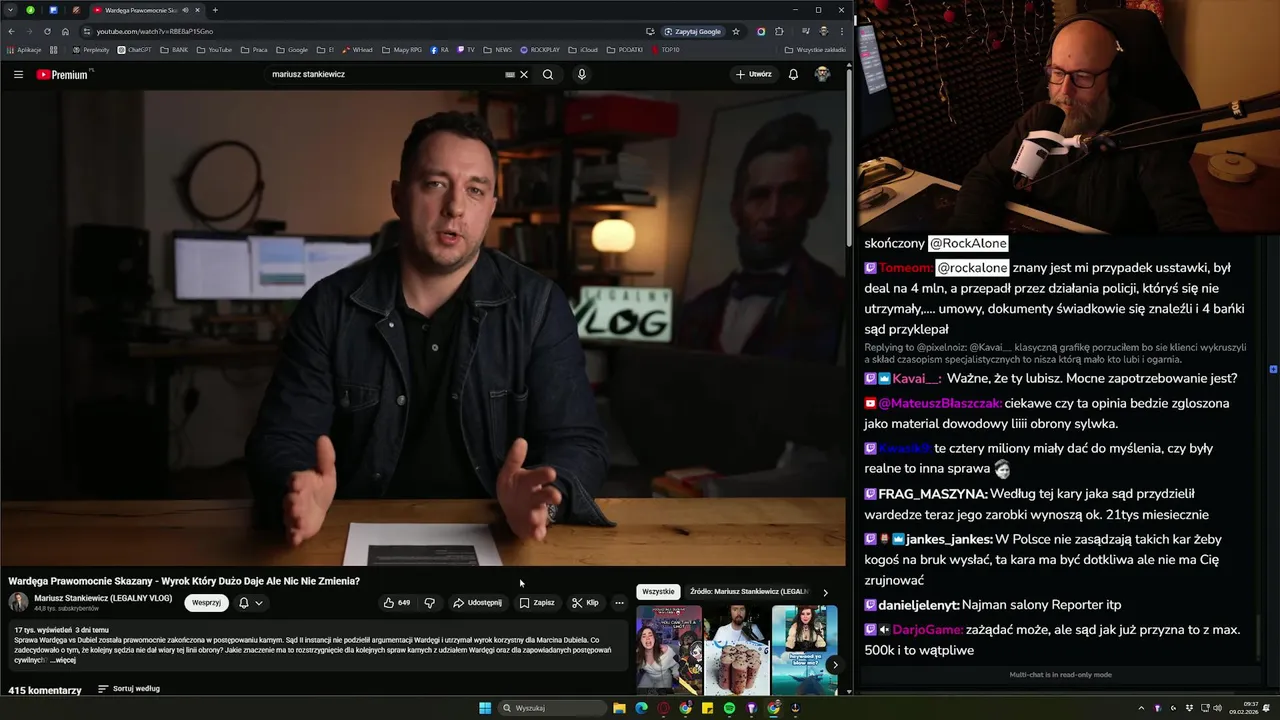Screen dimensions: 1280x720
Task: Go to the YouTube Premium home logo
Action: click(62, 74)
